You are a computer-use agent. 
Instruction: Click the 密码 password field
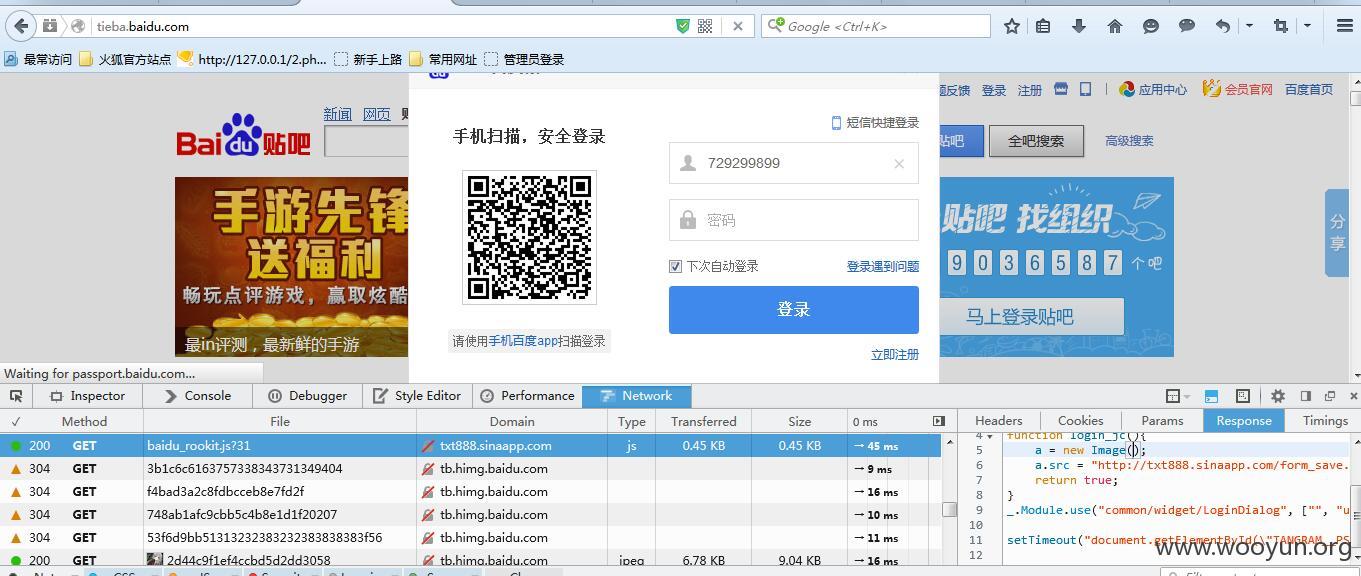794,220
